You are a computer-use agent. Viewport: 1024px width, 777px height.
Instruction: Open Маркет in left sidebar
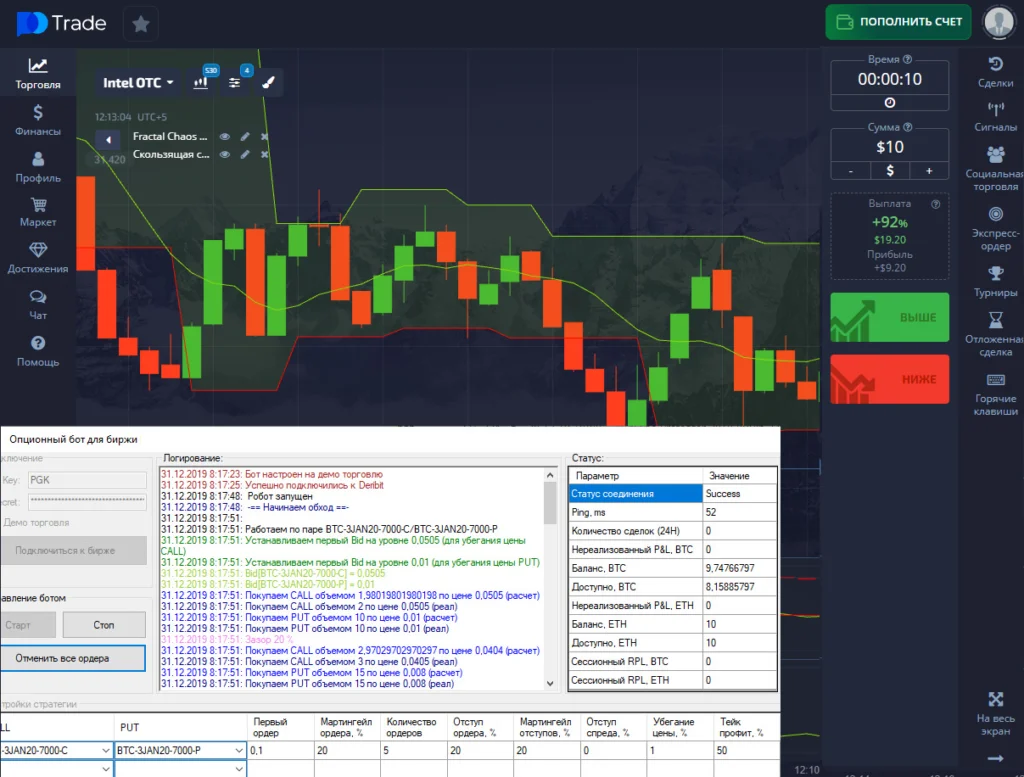pyautogui.click(x=38, y=212)
